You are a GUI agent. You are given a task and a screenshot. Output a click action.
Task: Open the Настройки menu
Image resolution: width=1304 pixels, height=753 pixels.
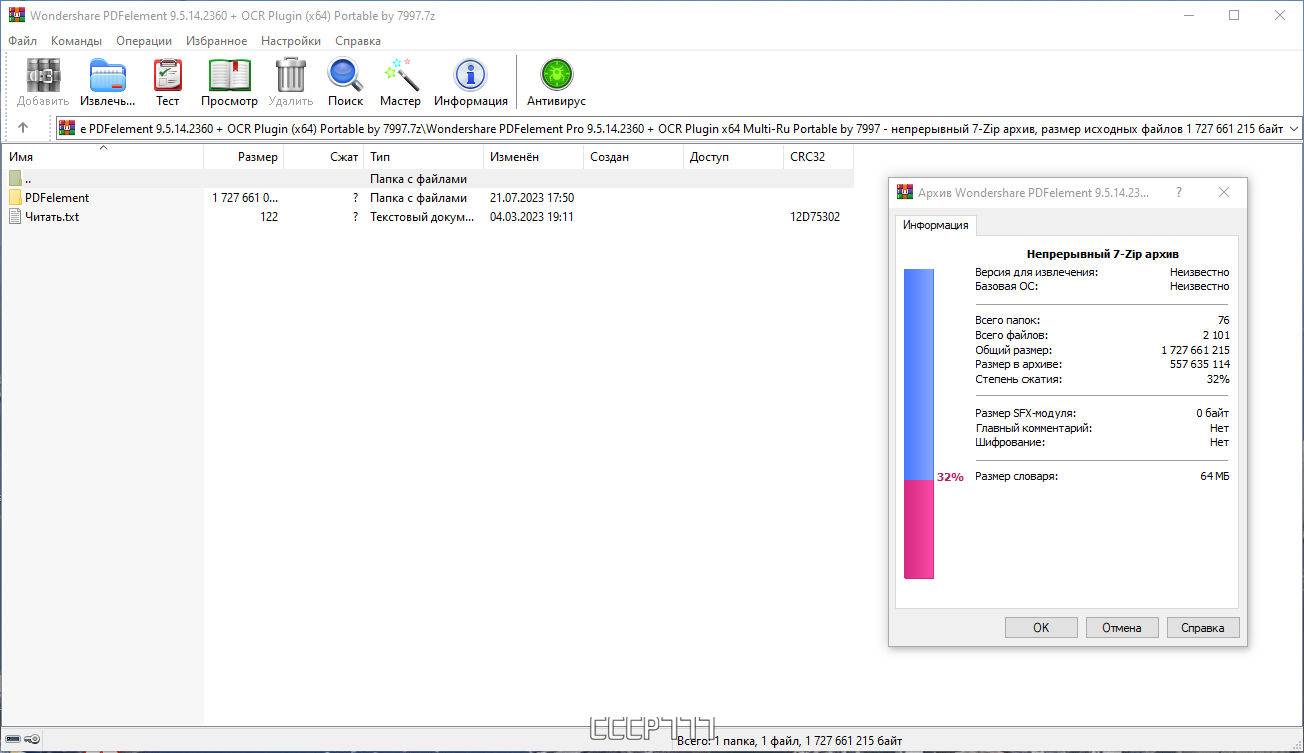coord(291,41)
